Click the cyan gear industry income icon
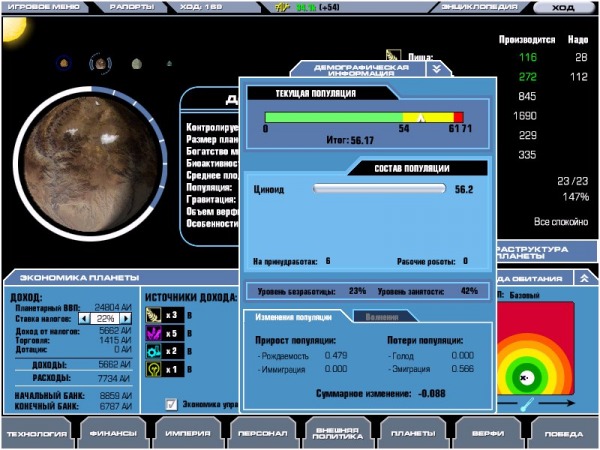 [153, 351]
